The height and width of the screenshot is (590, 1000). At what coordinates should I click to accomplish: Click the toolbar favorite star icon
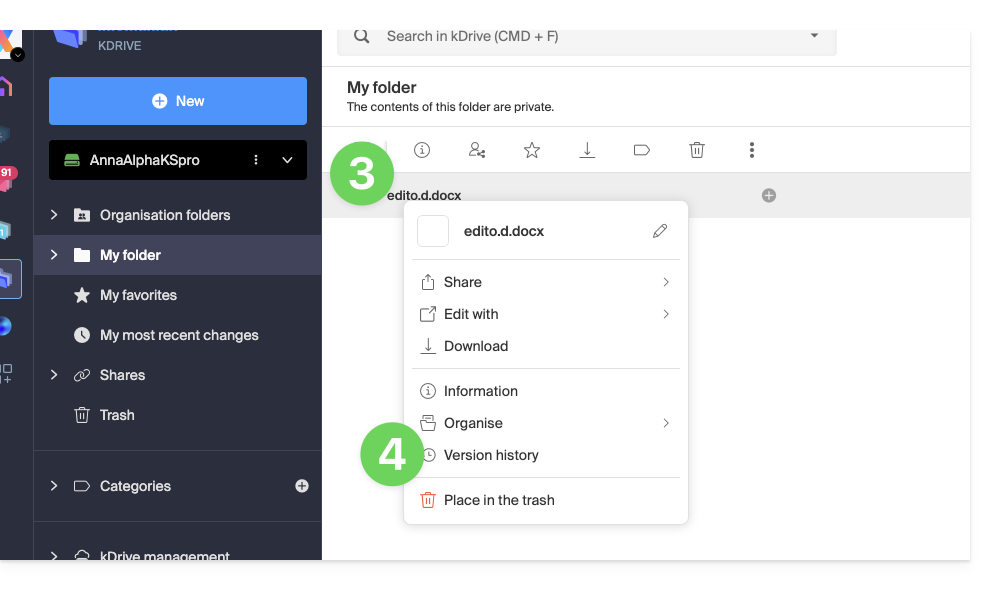pyautogui.click(x=532, y=150)
